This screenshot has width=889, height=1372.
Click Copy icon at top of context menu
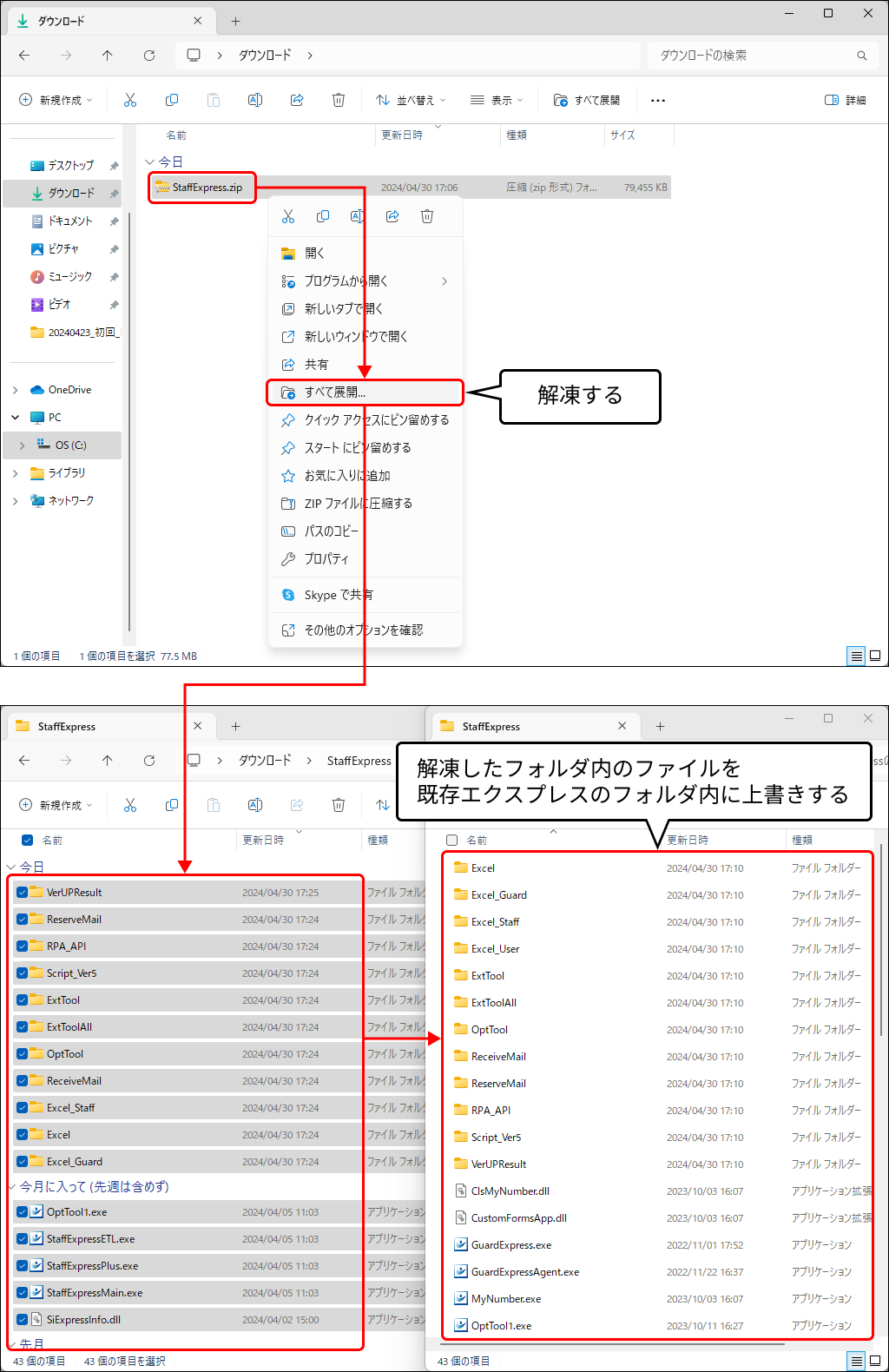323,216
